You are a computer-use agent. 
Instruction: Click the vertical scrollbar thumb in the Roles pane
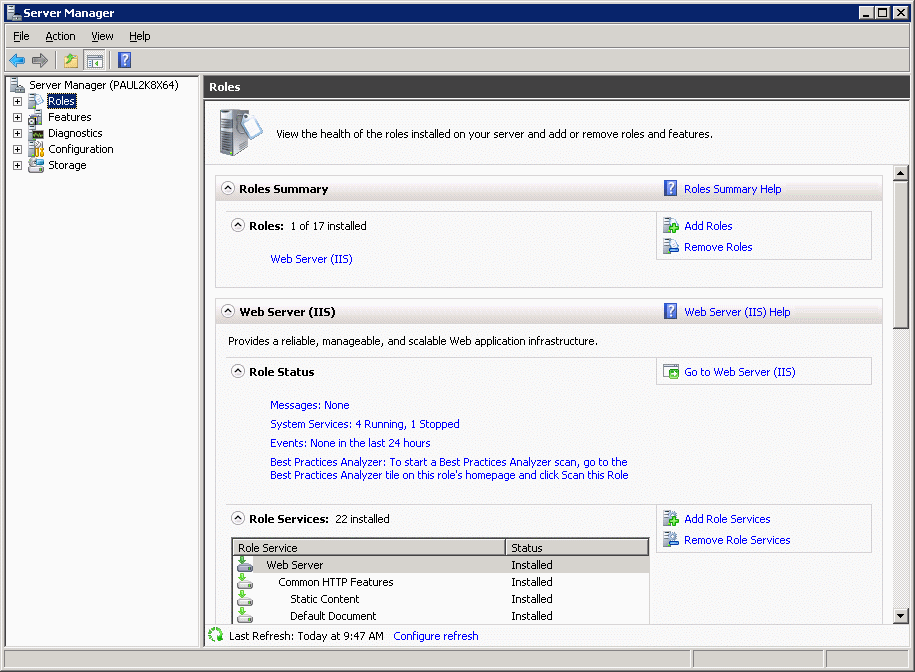(900, 255)
